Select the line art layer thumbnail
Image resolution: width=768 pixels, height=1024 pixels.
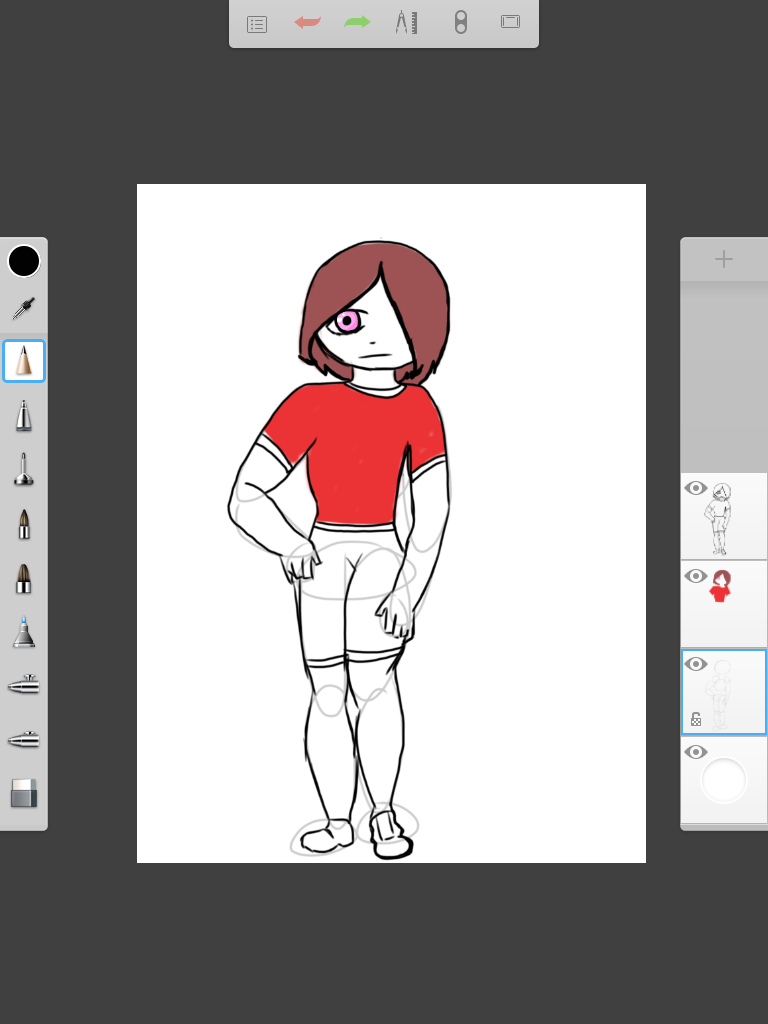pos(724,518)
